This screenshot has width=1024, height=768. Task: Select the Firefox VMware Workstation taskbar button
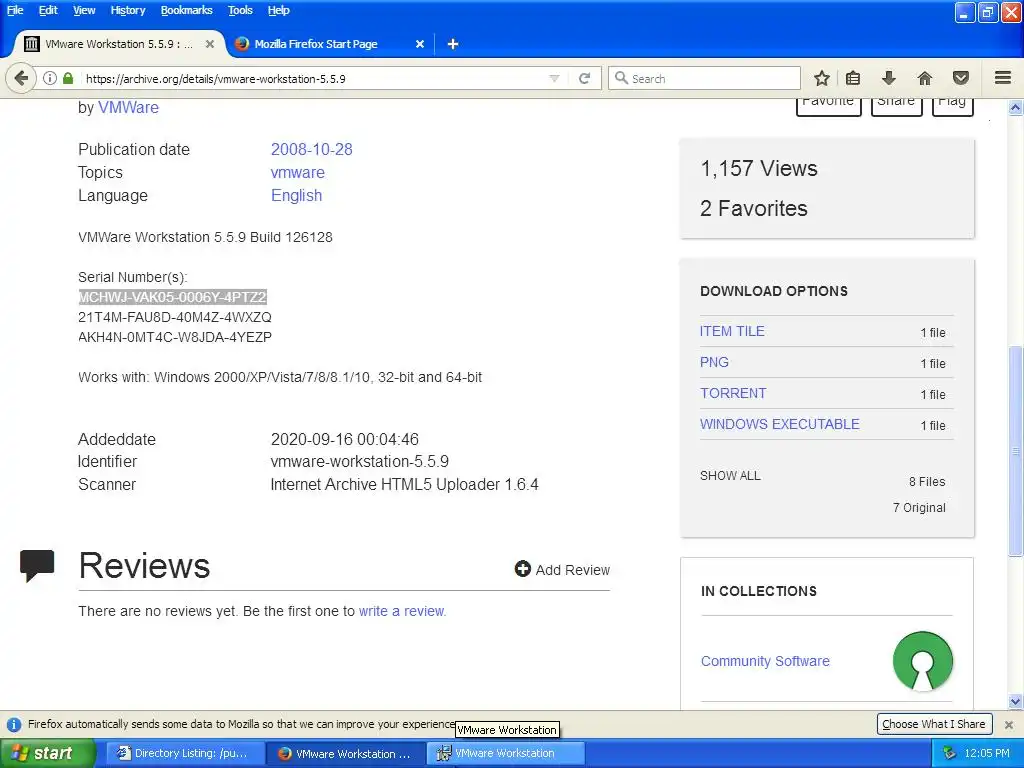(346, 753)
